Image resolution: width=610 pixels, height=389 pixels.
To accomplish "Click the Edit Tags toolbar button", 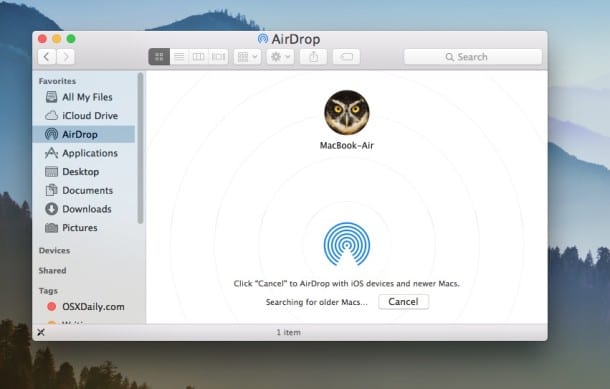I will 346,57.
